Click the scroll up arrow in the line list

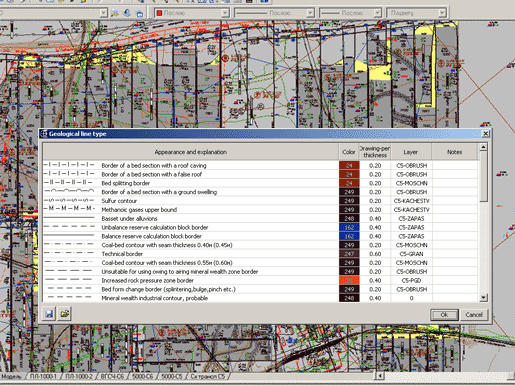[x=483, y=147]
